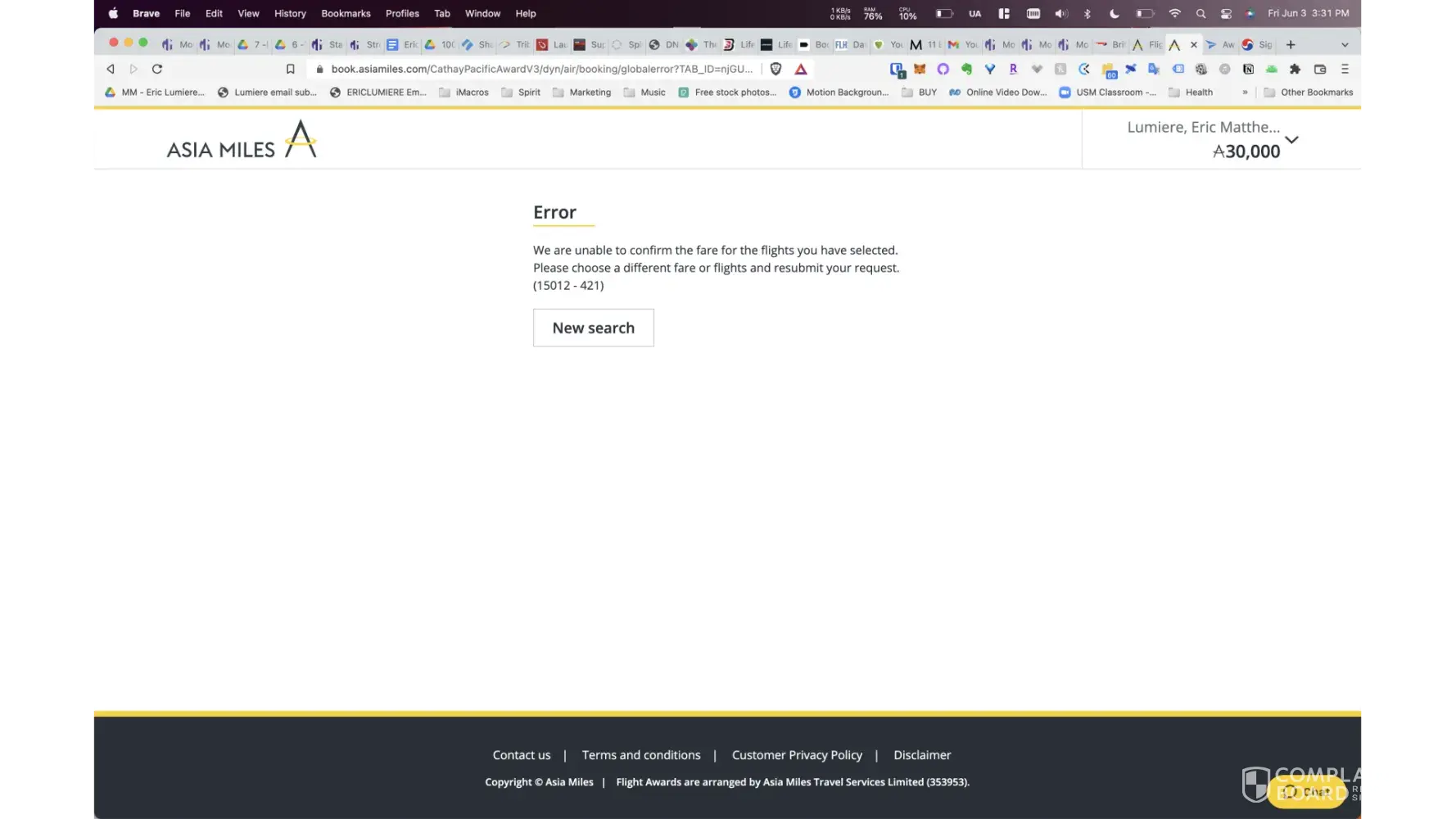The width and height of the screenshot is (1456, 819).
Task: Bookmark this page with the bookmark icon
Action: tap(290, 69)
